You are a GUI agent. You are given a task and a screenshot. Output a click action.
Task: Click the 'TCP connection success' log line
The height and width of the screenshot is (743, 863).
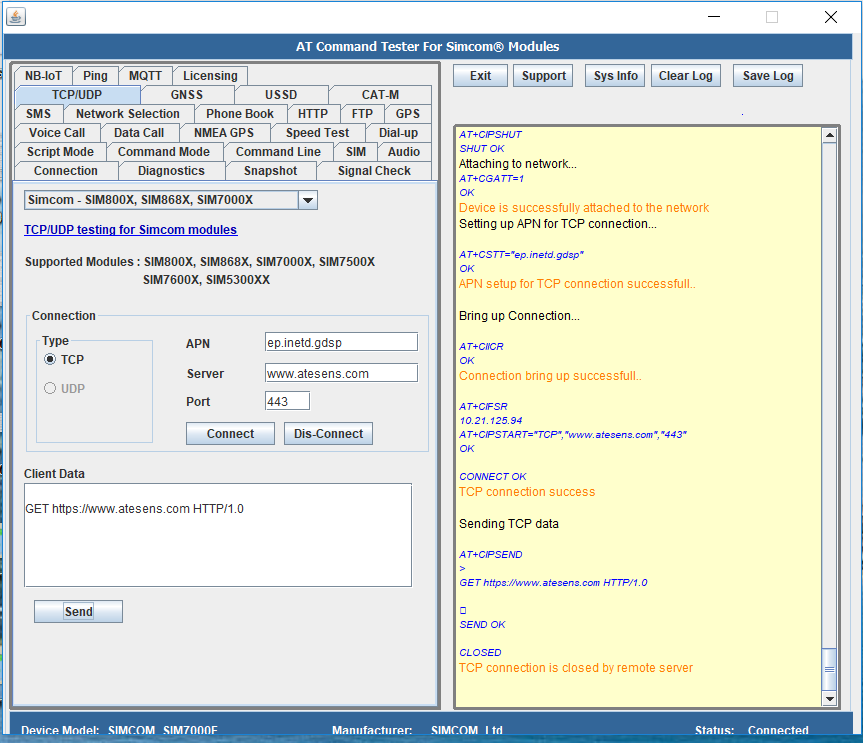(527, 491)
